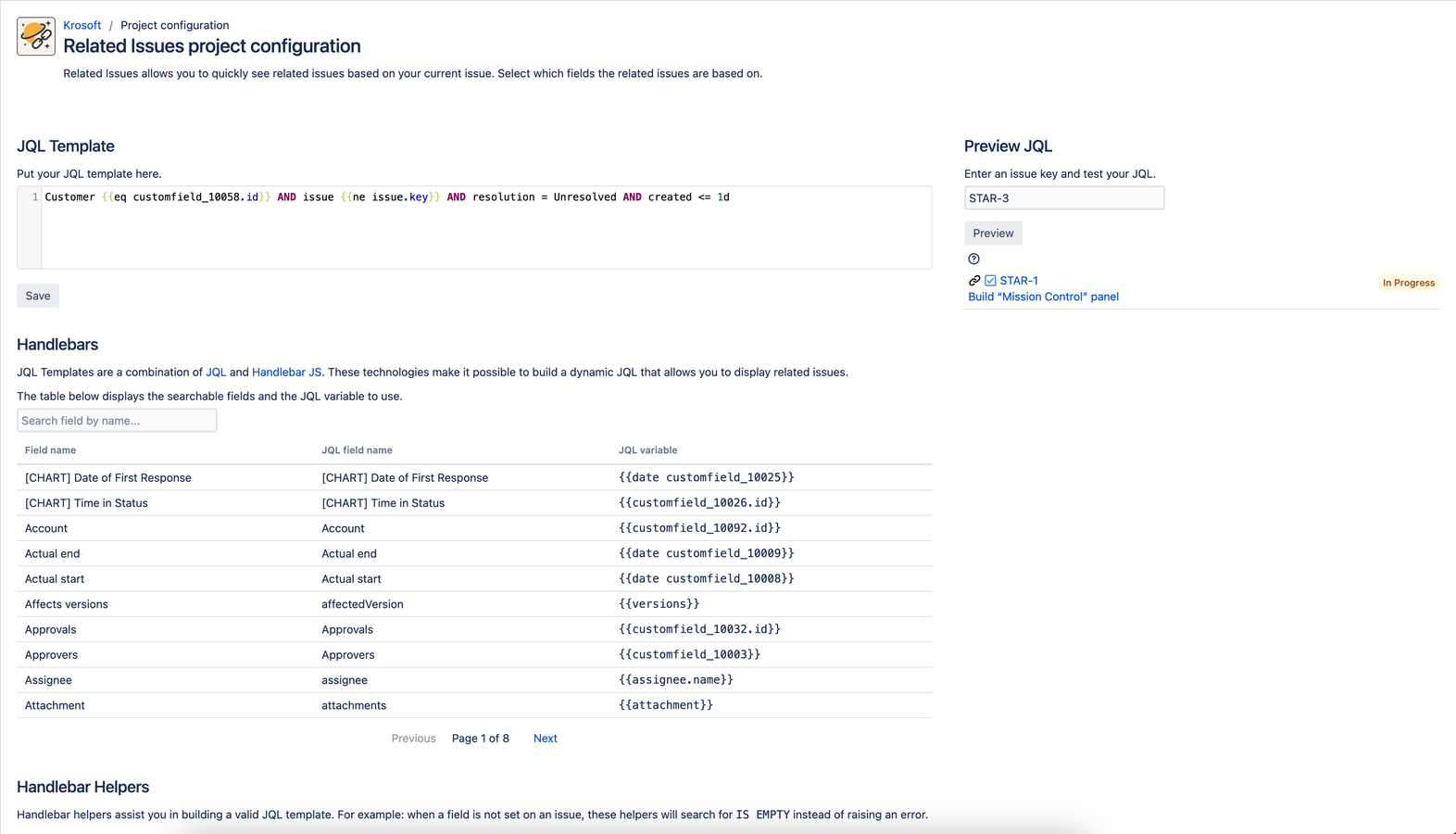
Task: Click the In Progress status badge
Action: click(x=1409, y=283)
